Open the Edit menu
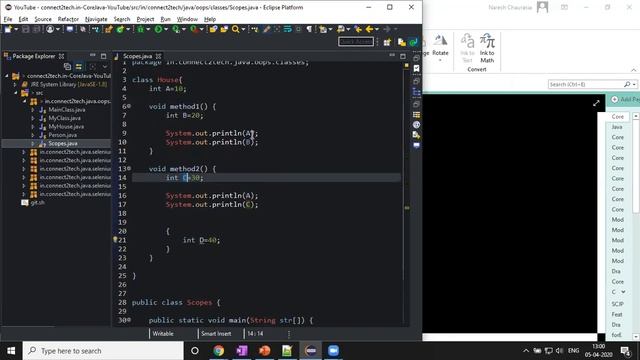The height and width of the screenshot is (360, 640). (23, 19)
